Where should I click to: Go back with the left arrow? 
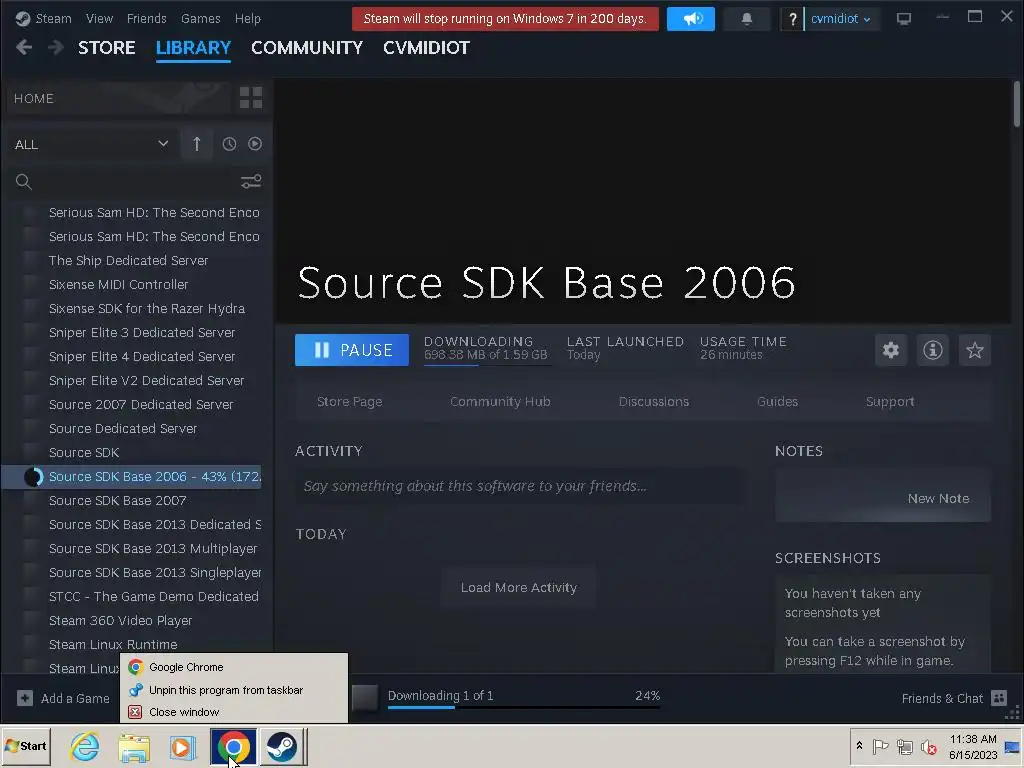[x=24, y=47]
